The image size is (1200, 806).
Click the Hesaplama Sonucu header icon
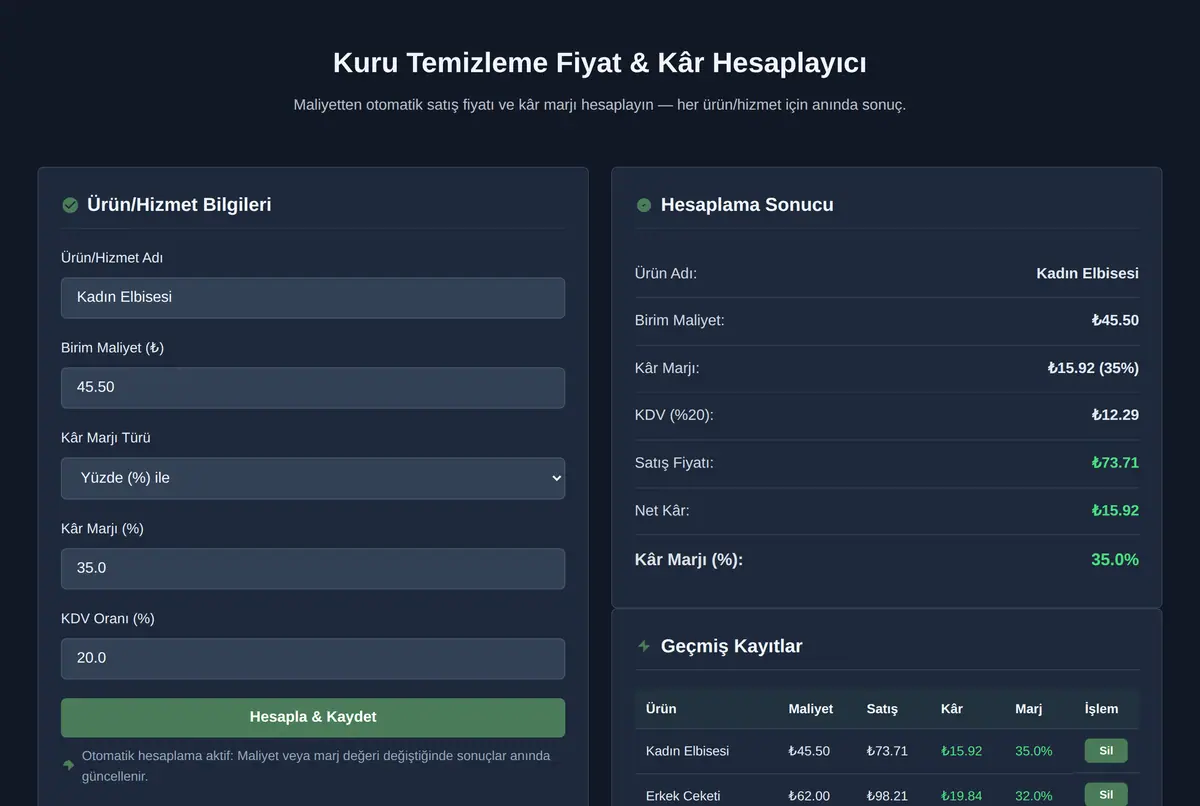[644, 205]
